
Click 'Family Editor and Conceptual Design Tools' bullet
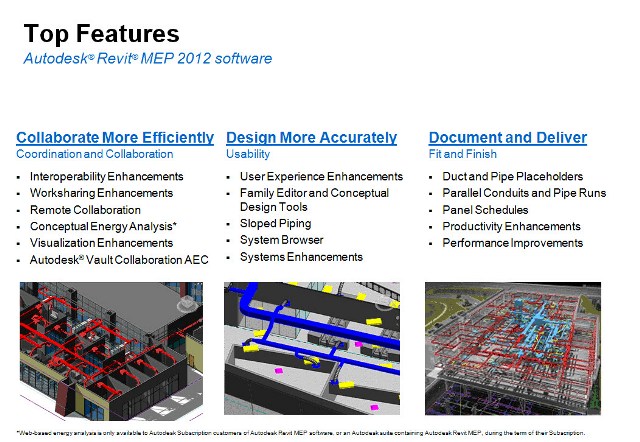(314, 200)
